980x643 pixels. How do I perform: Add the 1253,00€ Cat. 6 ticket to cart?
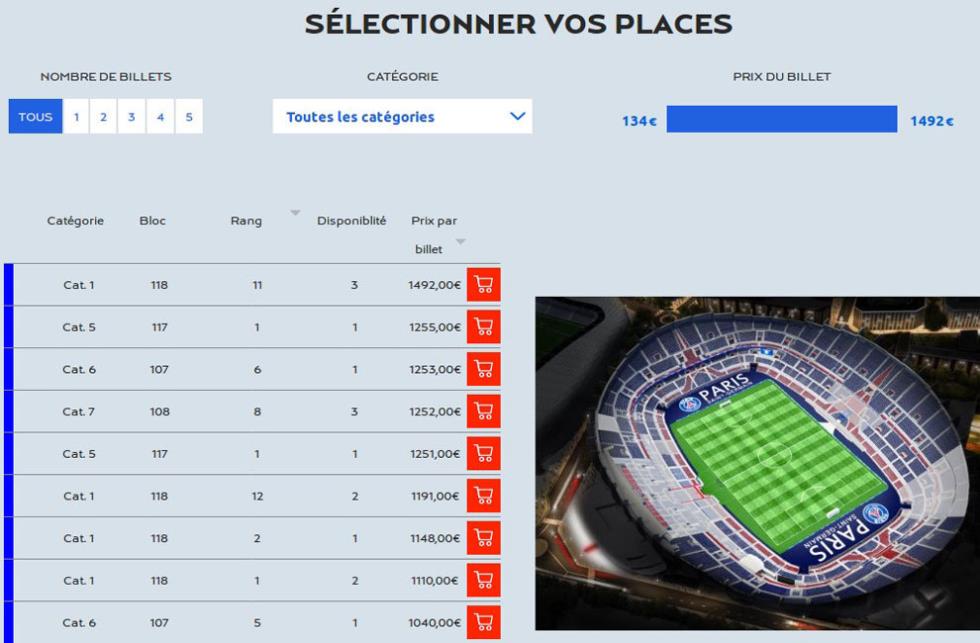[x=484, y=369]
